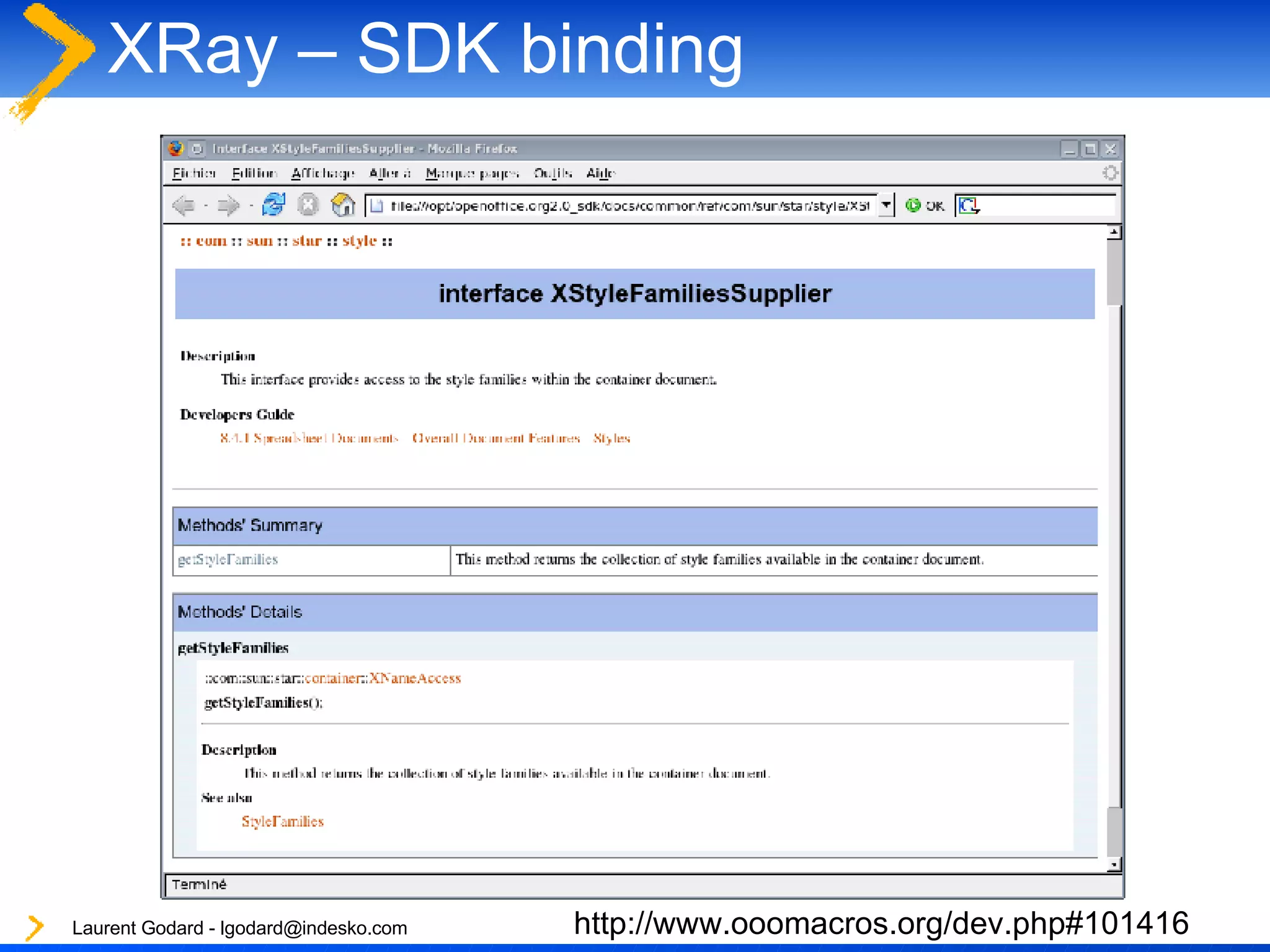Screen dimensions: 1270x952
Task: Follow the container::XNameAccess link
Action: pyautogui.click(x=383, y=679)
